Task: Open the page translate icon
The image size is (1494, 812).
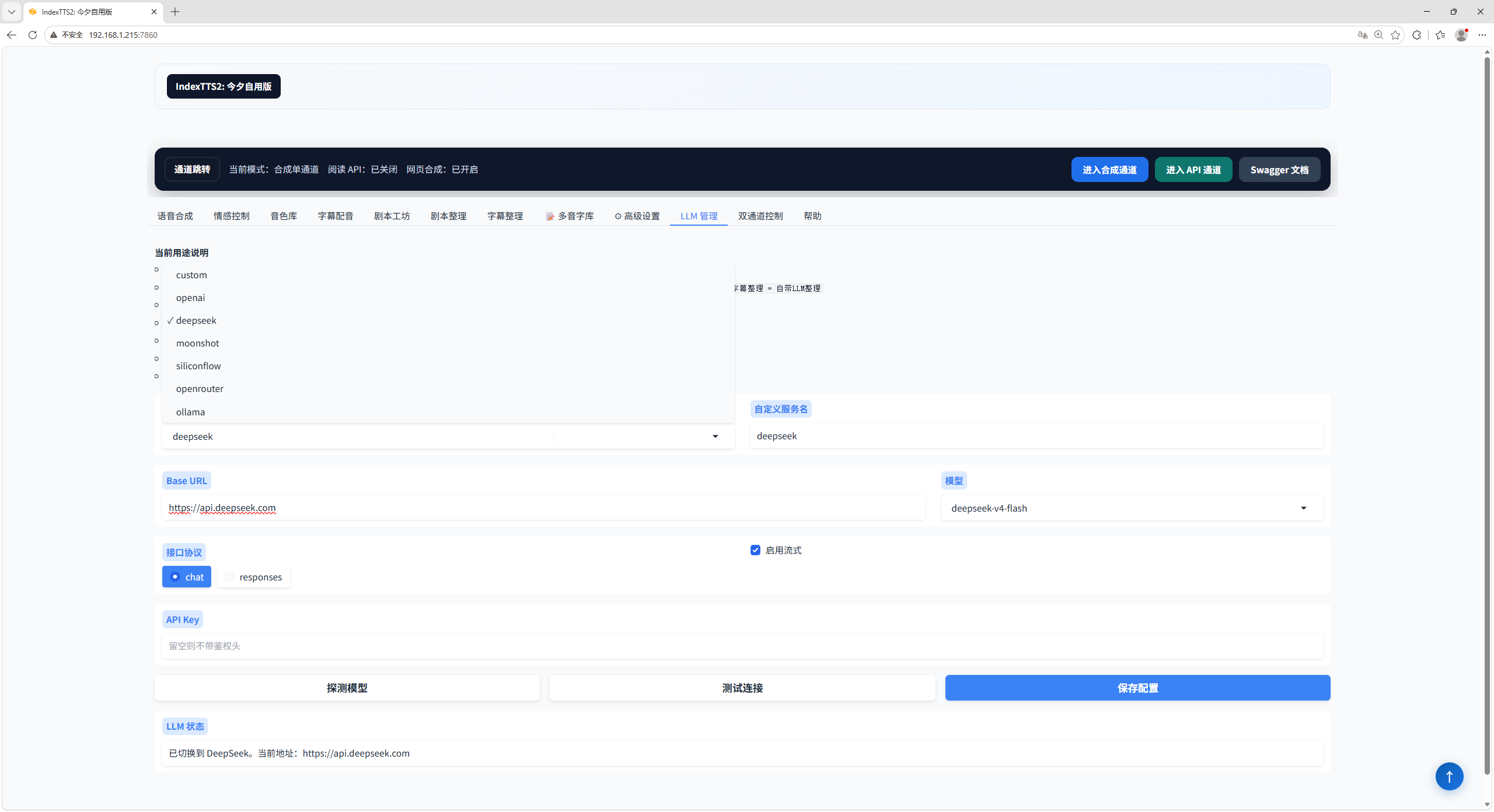Action: coord(1363,35)
